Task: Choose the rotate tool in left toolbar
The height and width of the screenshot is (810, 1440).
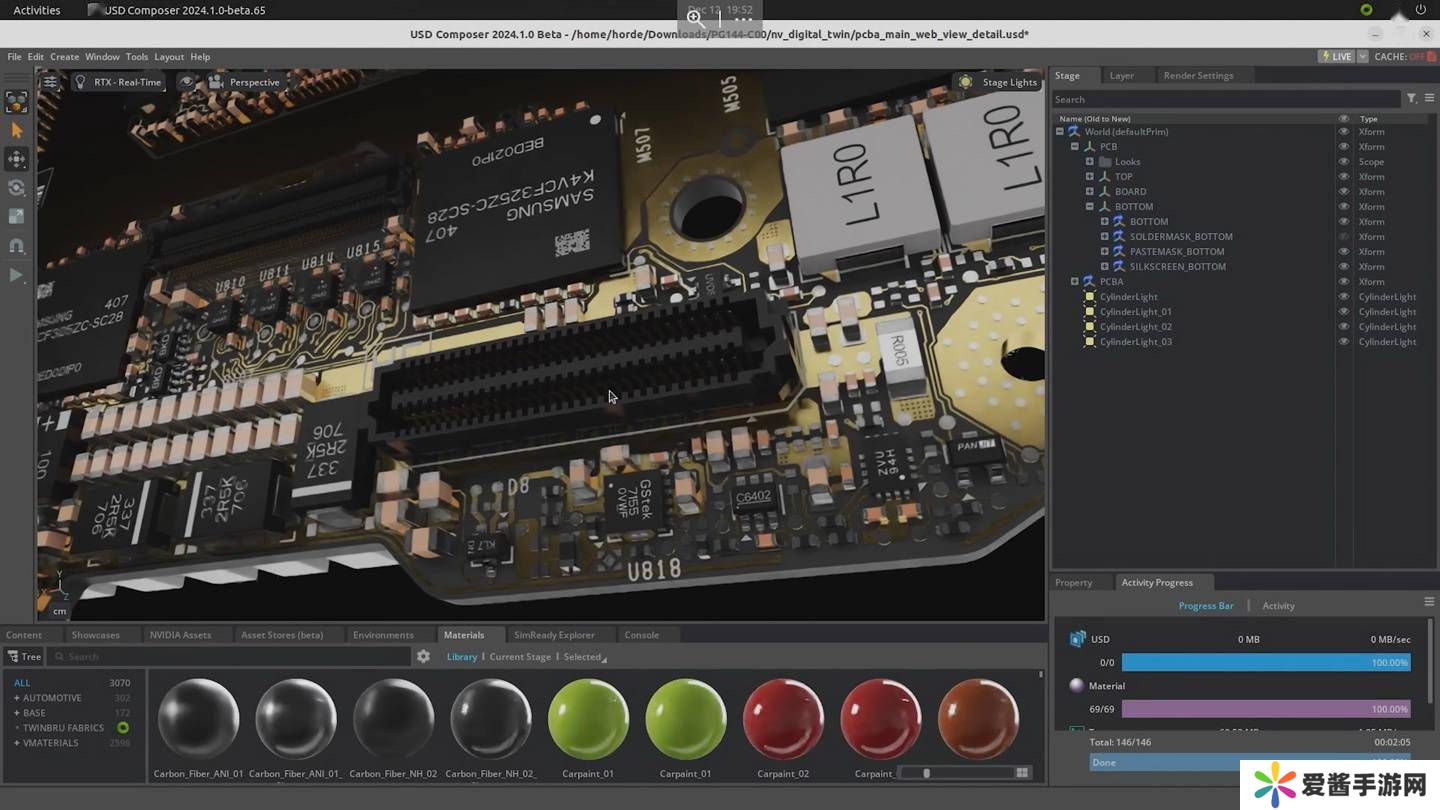Action: coord(16,188)
